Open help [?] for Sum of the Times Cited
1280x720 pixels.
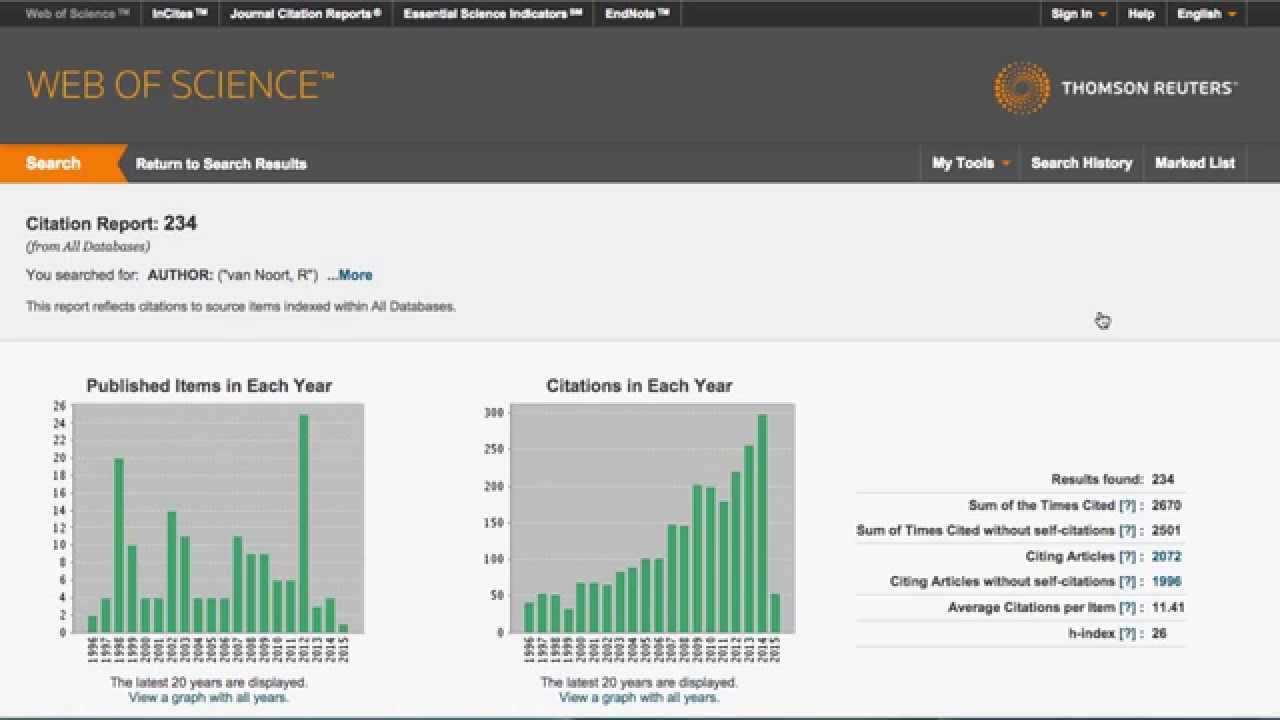click(x=1128, y=506)
